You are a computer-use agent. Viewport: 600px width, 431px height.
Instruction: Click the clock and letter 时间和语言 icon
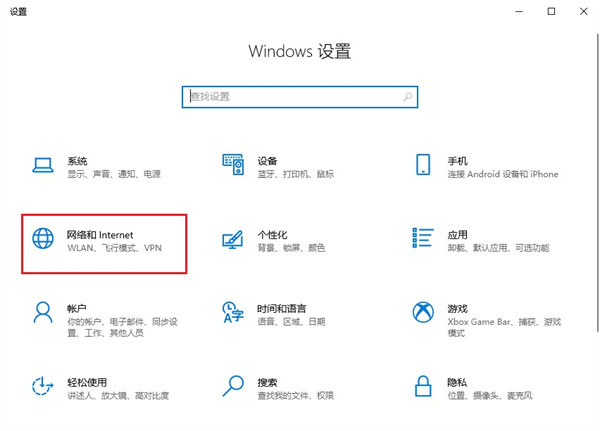(233, 312)
